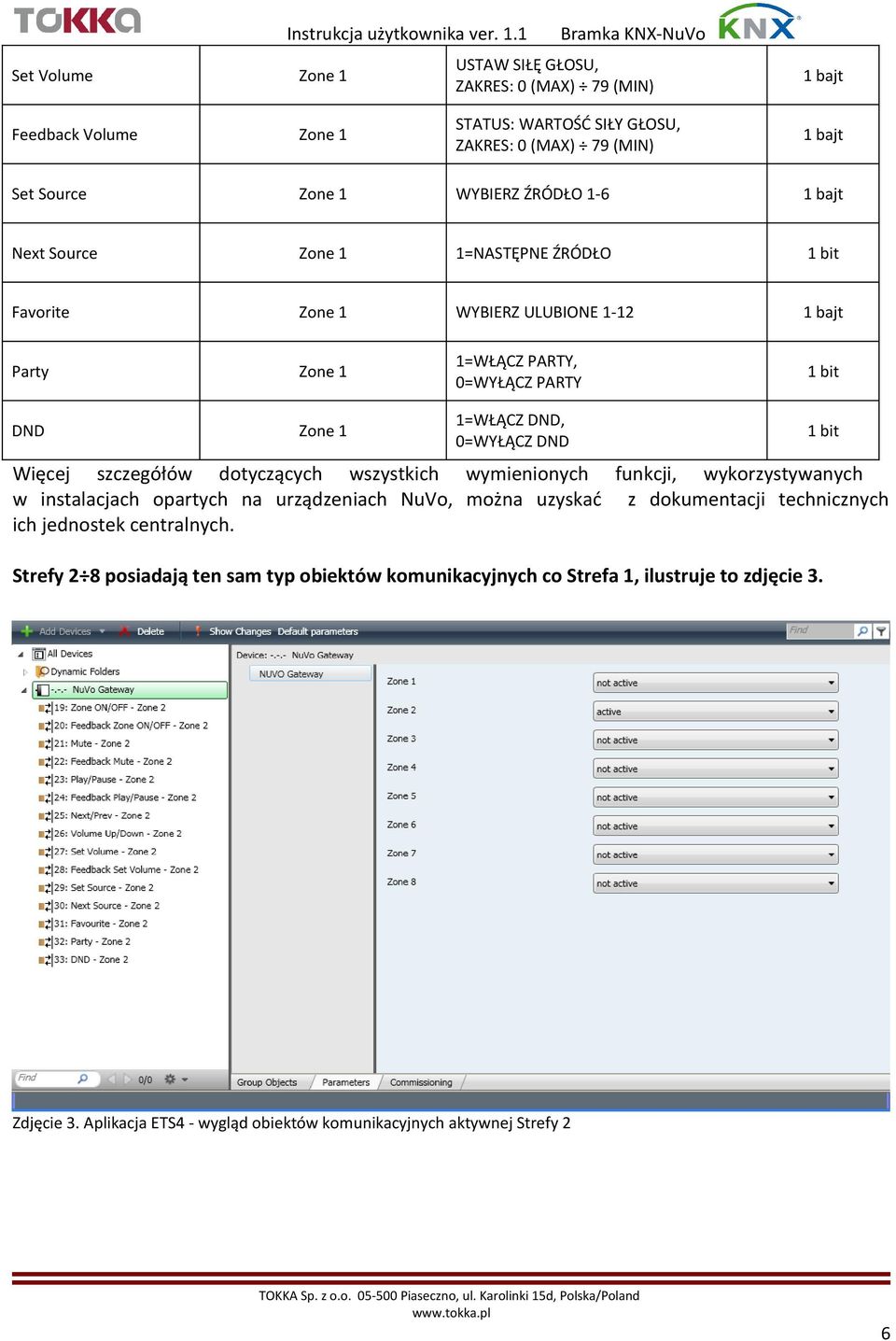The image size is (896, 1341).
Task: Click the funnel filter icon at top right
Action: click(x=881, y=631)
